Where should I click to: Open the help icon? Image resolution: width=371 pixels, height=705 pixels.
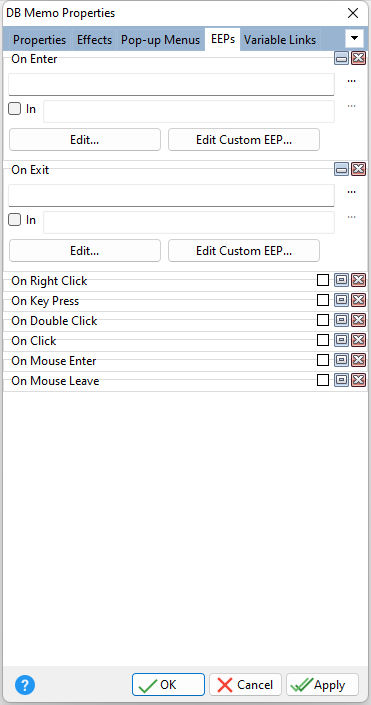25,685
